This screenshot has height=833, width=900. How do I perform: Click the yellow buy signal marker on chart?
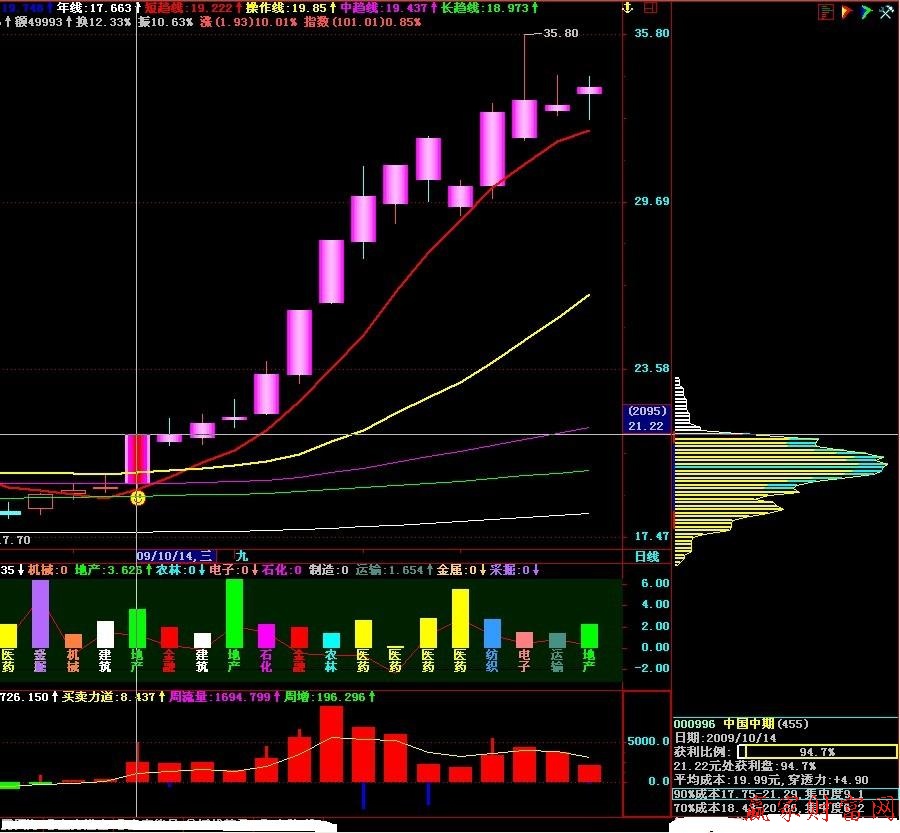point(138,497)
